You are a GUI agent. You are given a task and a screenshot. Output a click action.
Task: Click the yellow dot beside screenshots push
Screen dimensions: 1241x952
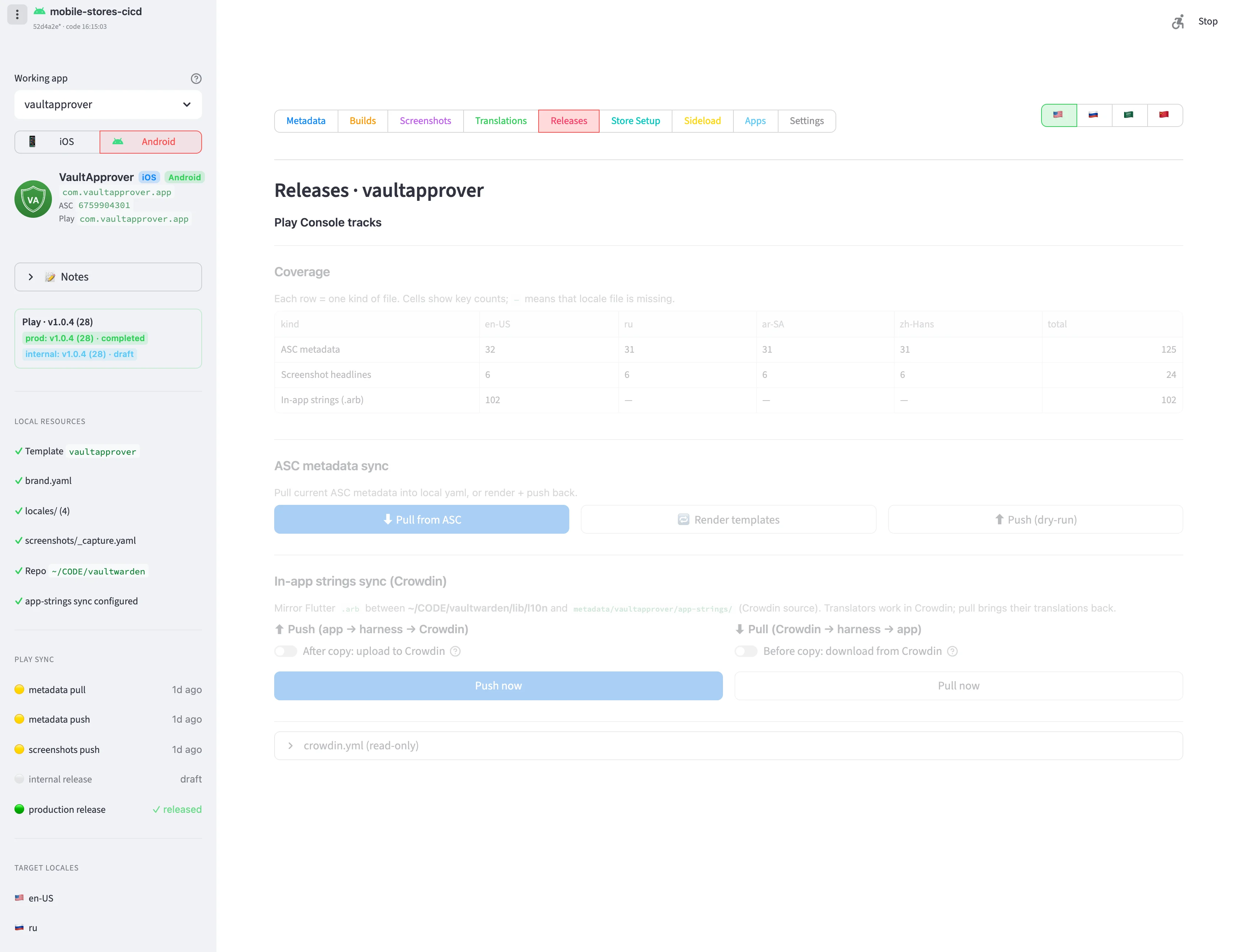19,749
